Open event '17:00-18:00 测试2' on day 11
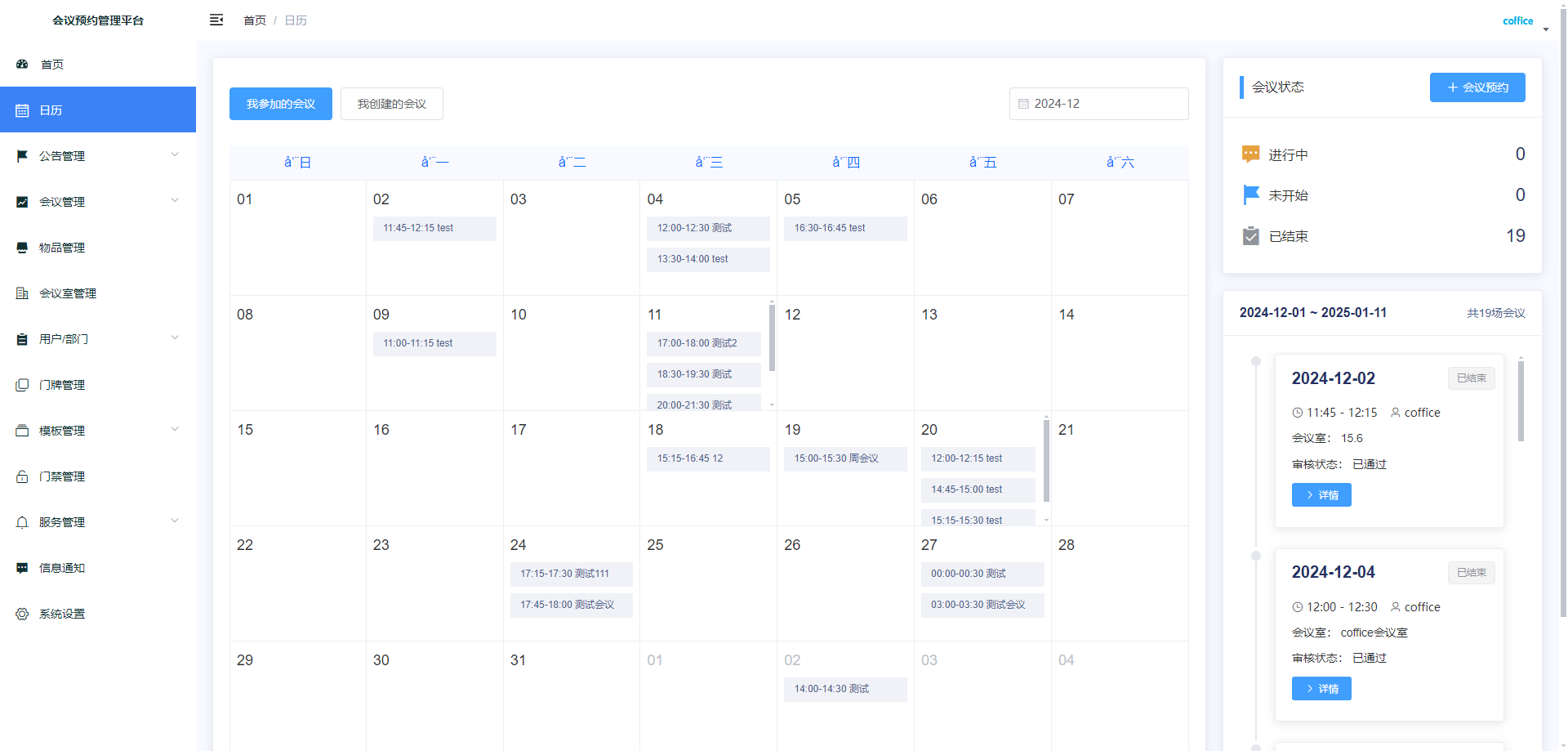Screen dimensions: 1568x751 pos(704,343)
